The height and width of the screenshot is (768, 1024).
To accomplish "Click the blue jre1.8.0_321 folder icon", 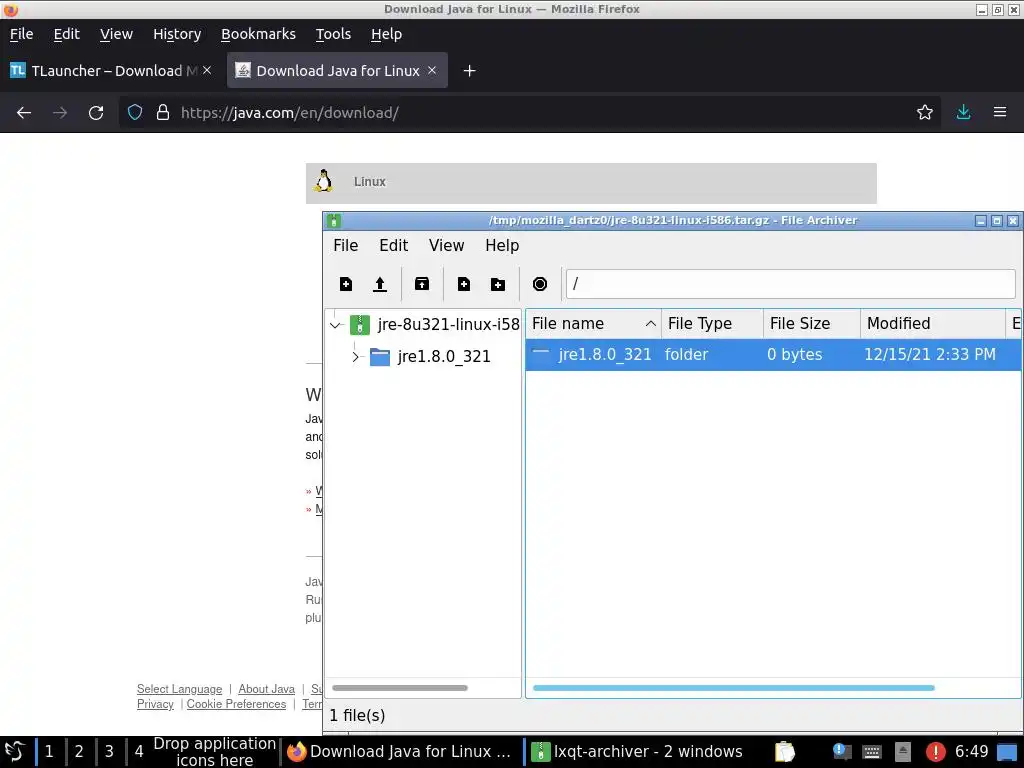I will pos(379,357).
